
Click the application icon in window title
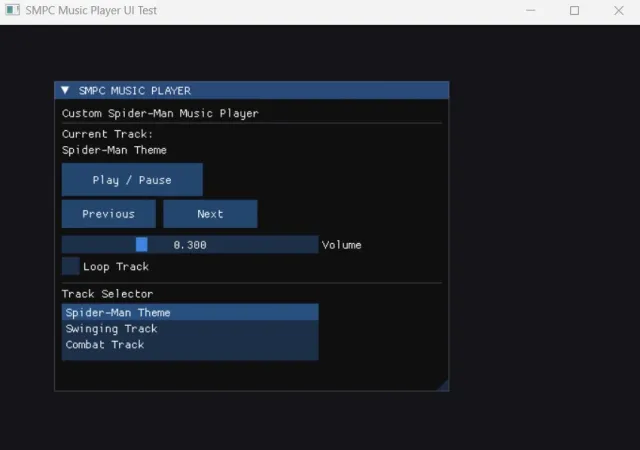coord(12,10)
